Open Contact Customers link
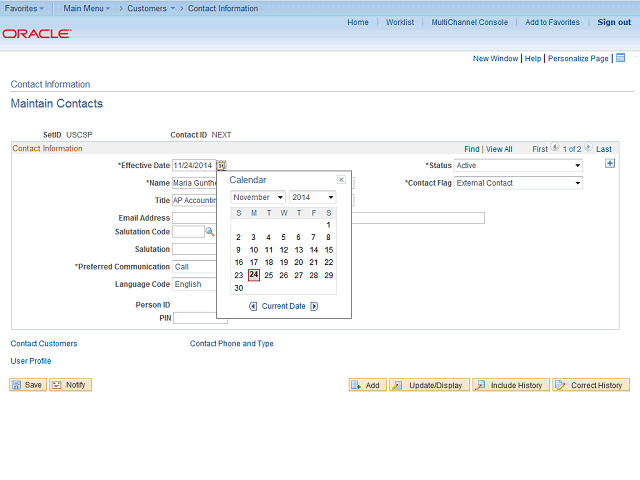This screenshot has height=480, width=640. click(x=44, y=344)
